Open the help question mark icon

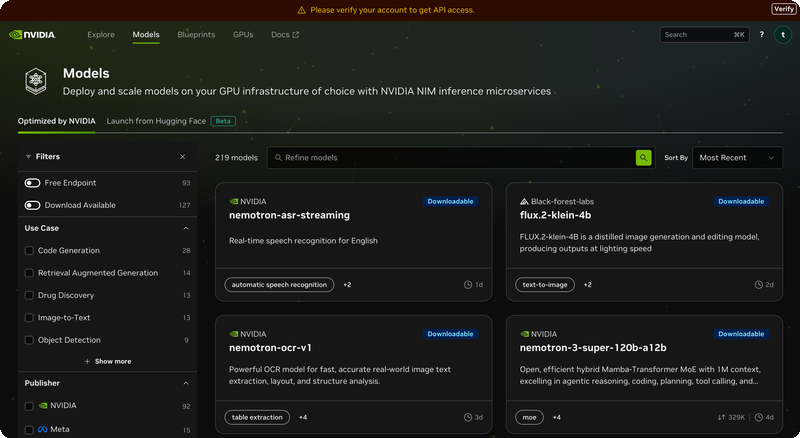pyautogui.click(x=762, y=35)
